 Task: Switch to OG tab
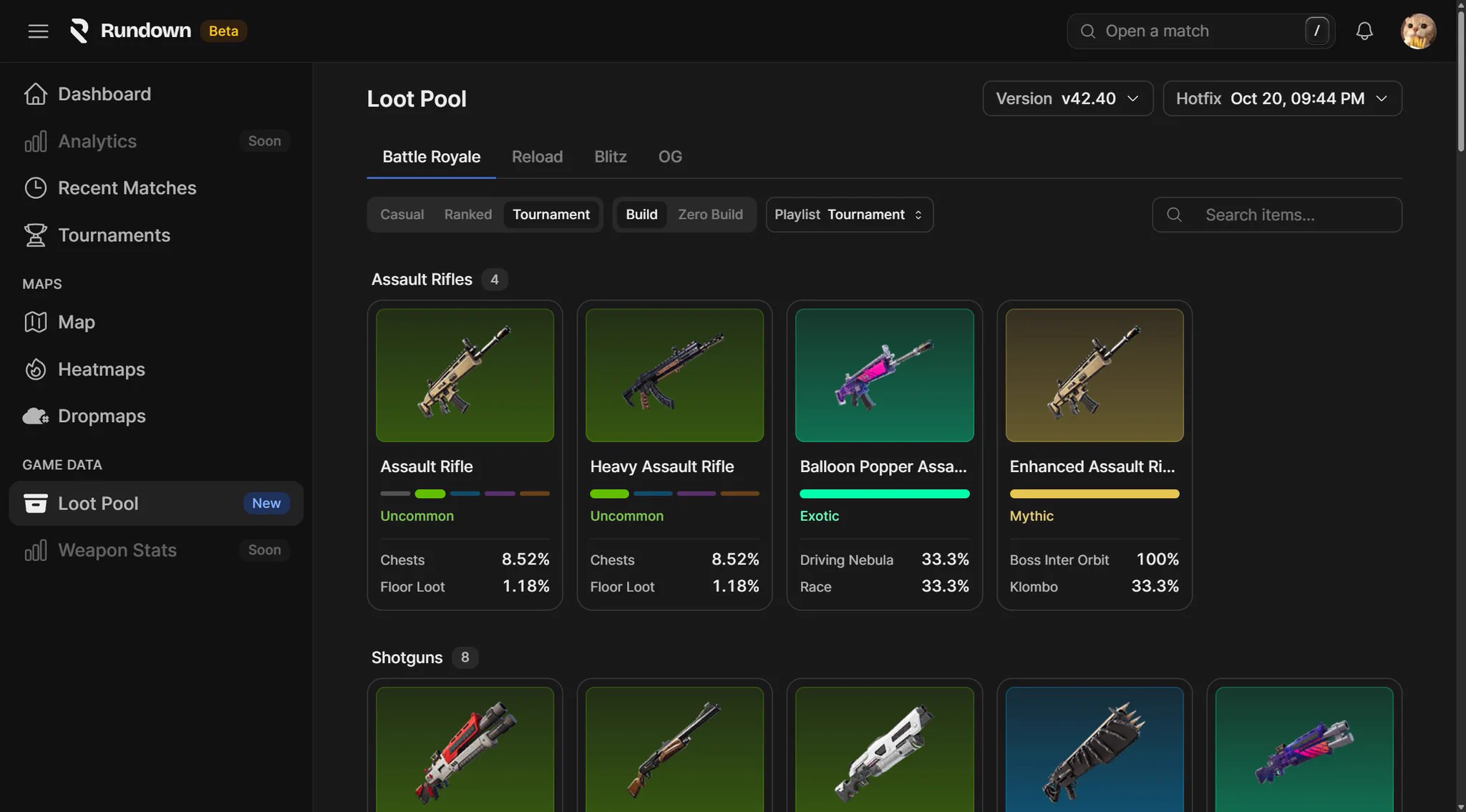pos(670,157)
